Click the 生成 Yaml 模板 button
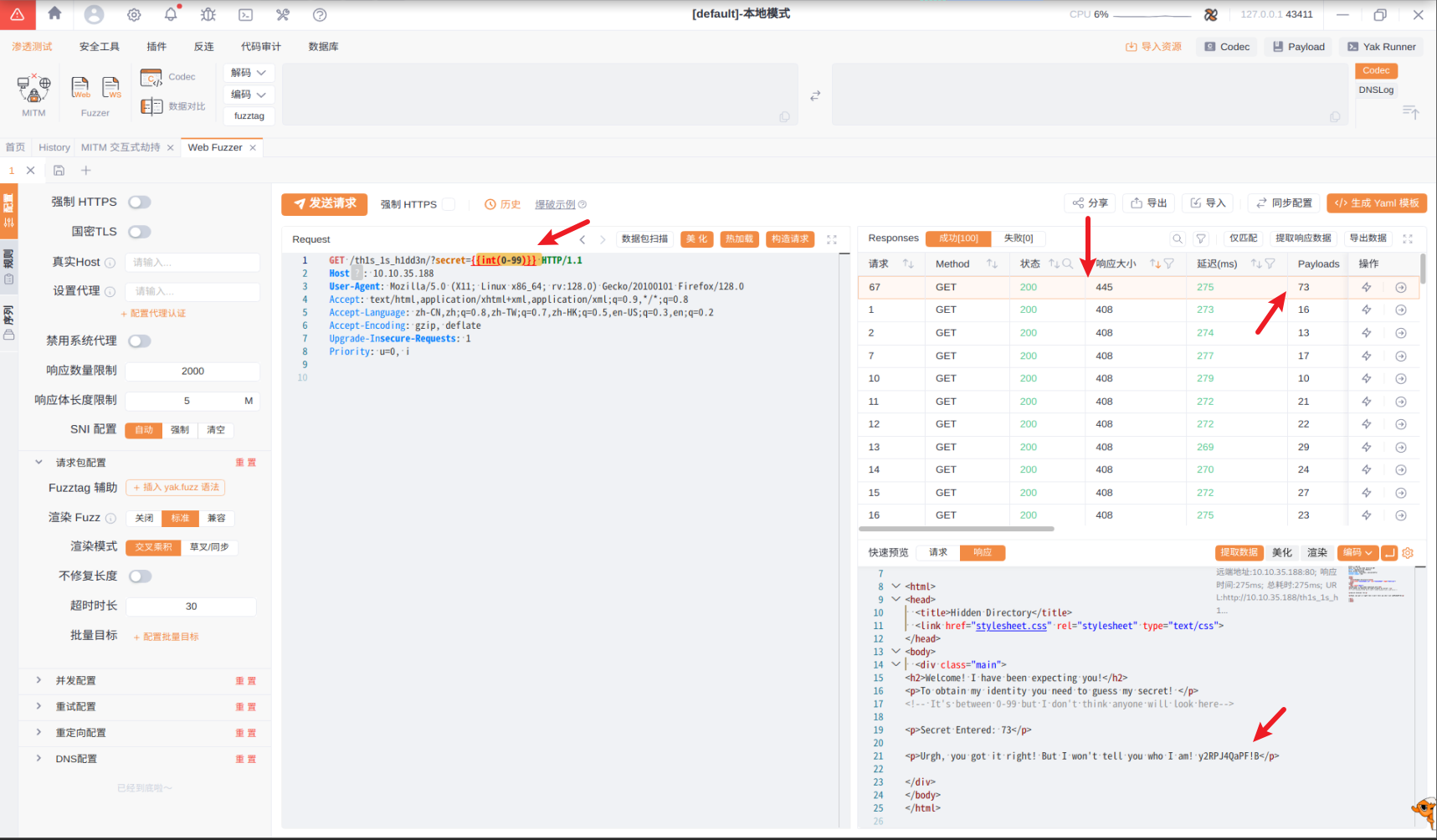Viewport: 1437px width, 840px height. 1376,203
